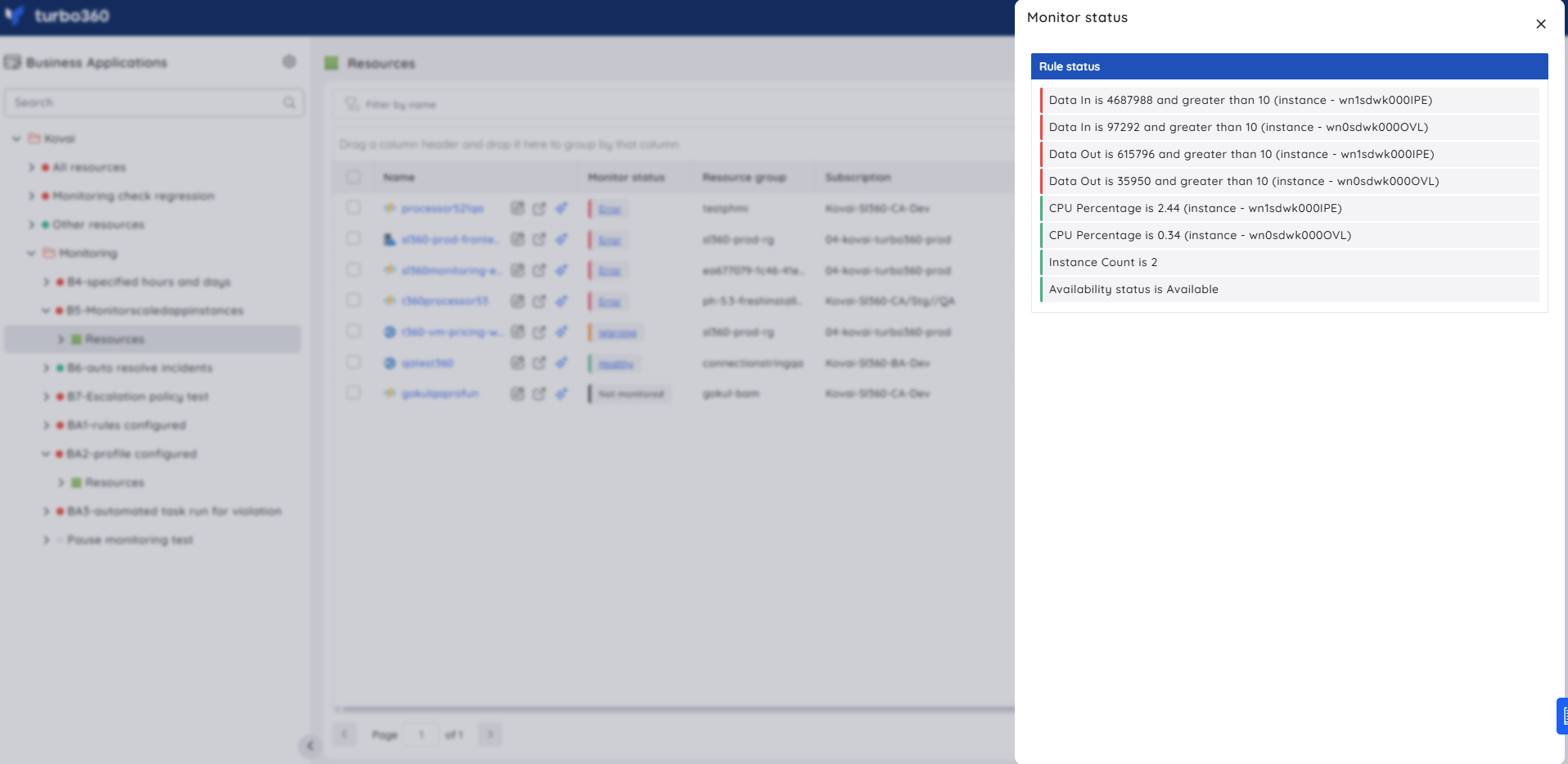The image size is (1568, 764).
Task: Click Not monitored status of gokulqaprofun
Action: click(631, 394)
